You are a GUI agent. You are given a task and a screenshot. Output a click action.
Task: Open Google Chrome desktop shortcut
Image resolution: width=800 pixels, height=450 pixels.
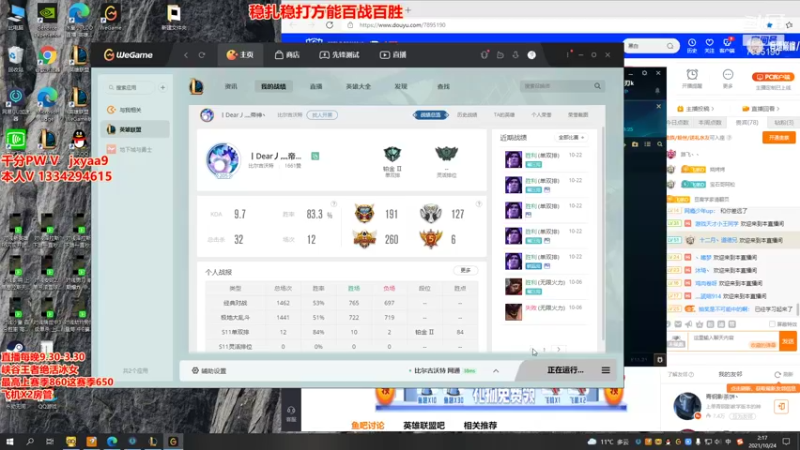tap(47, 59)
